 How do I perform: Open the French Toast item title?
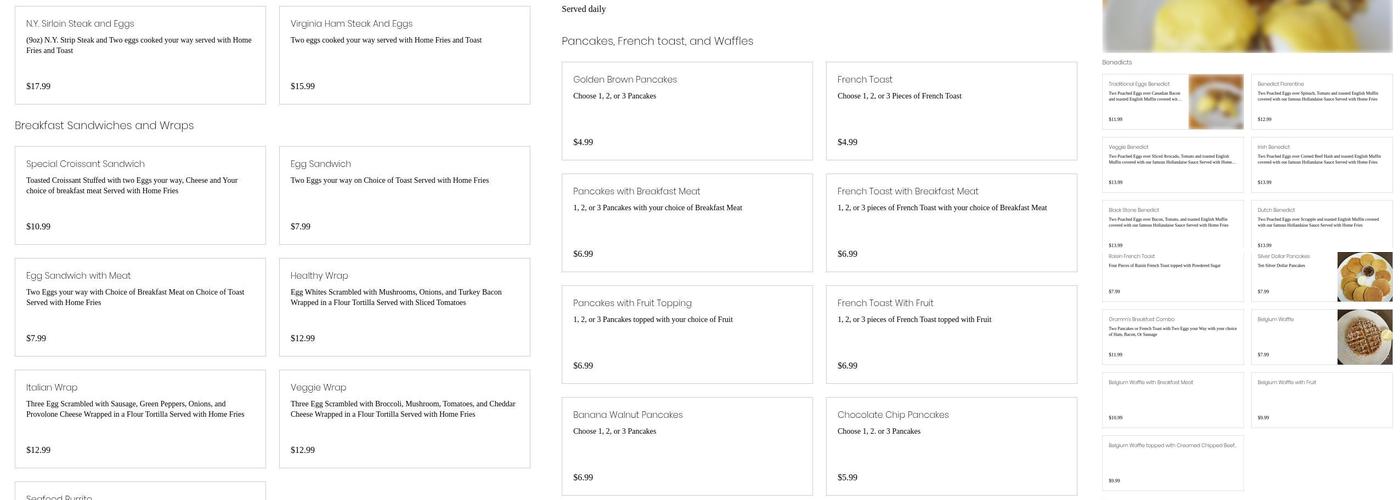point(865,80)
